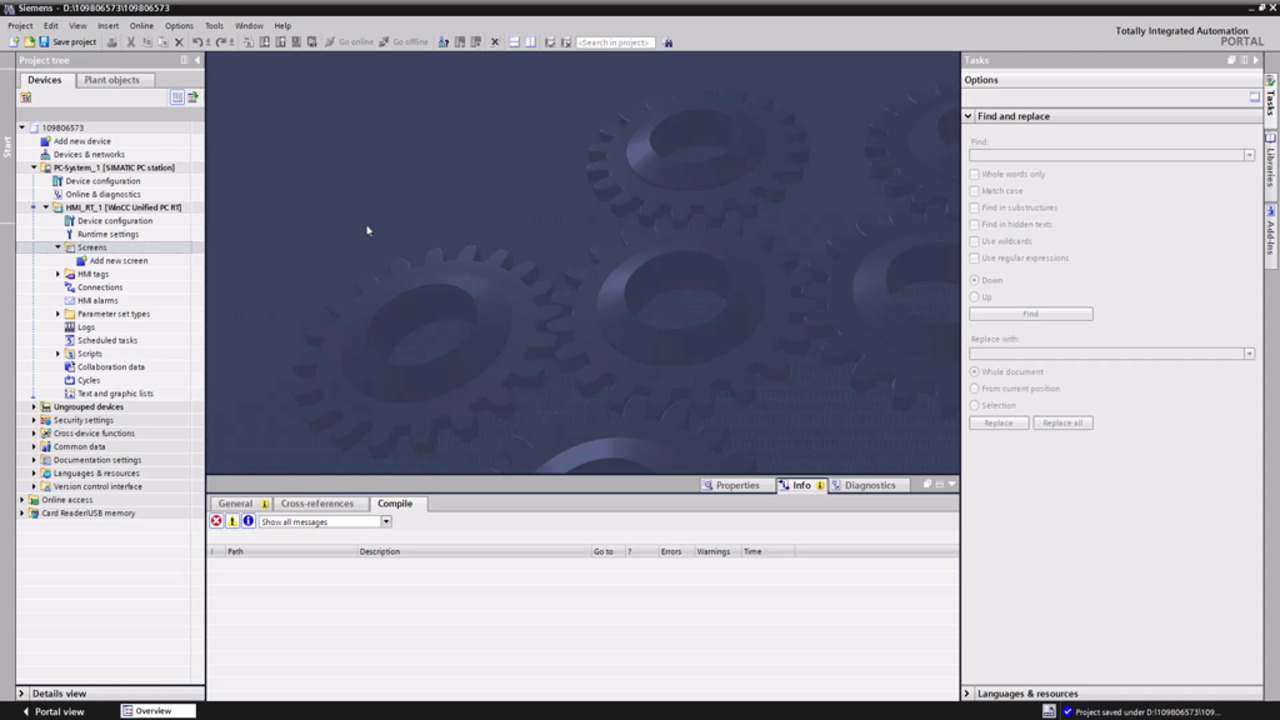Expand the Languages & resources section
Screen dimensions: 1280x720
point(967,693)
